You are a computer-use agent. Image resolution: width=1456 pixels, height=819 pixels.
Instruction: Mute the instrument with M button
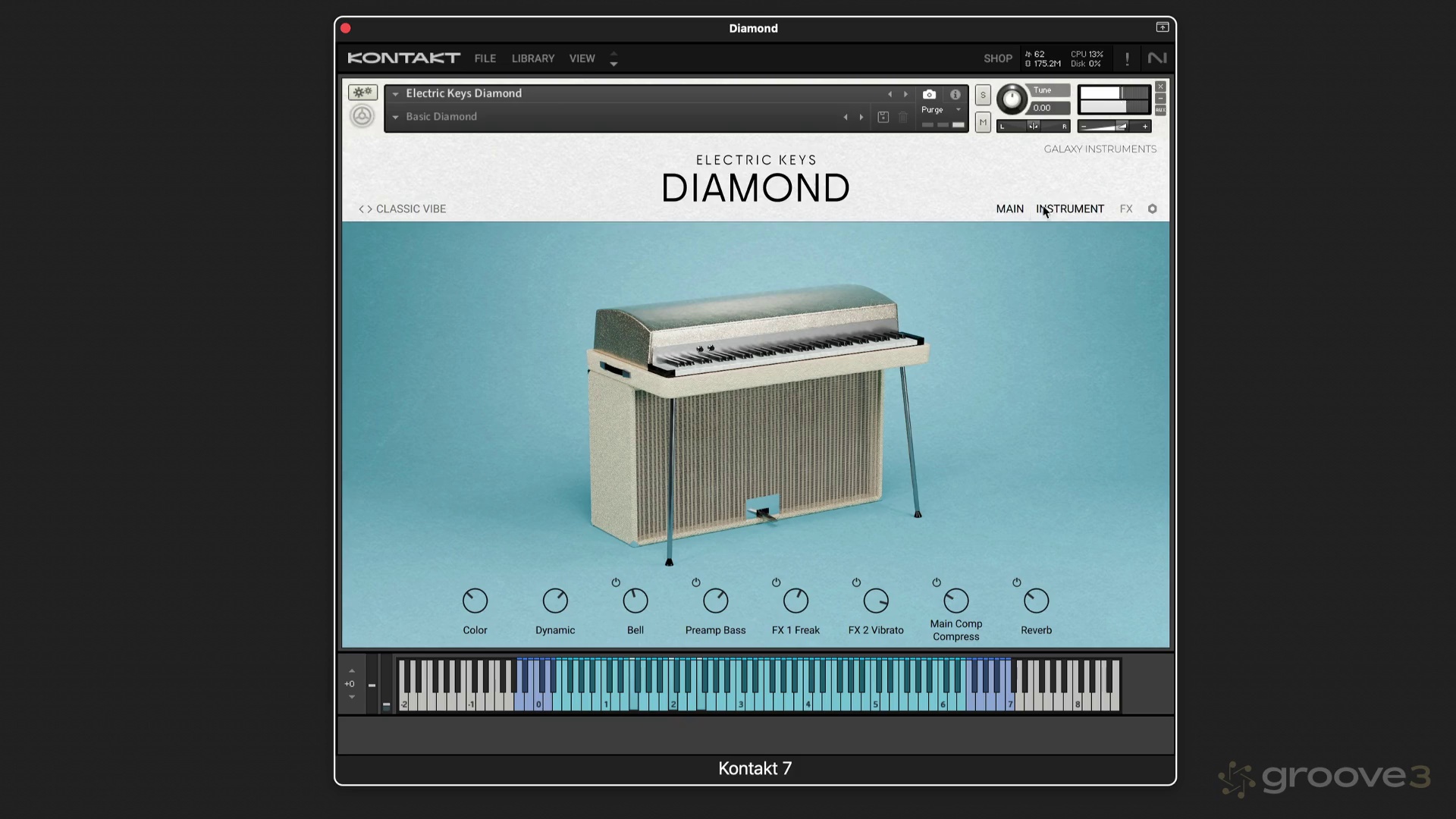click(x=983, y=122)
